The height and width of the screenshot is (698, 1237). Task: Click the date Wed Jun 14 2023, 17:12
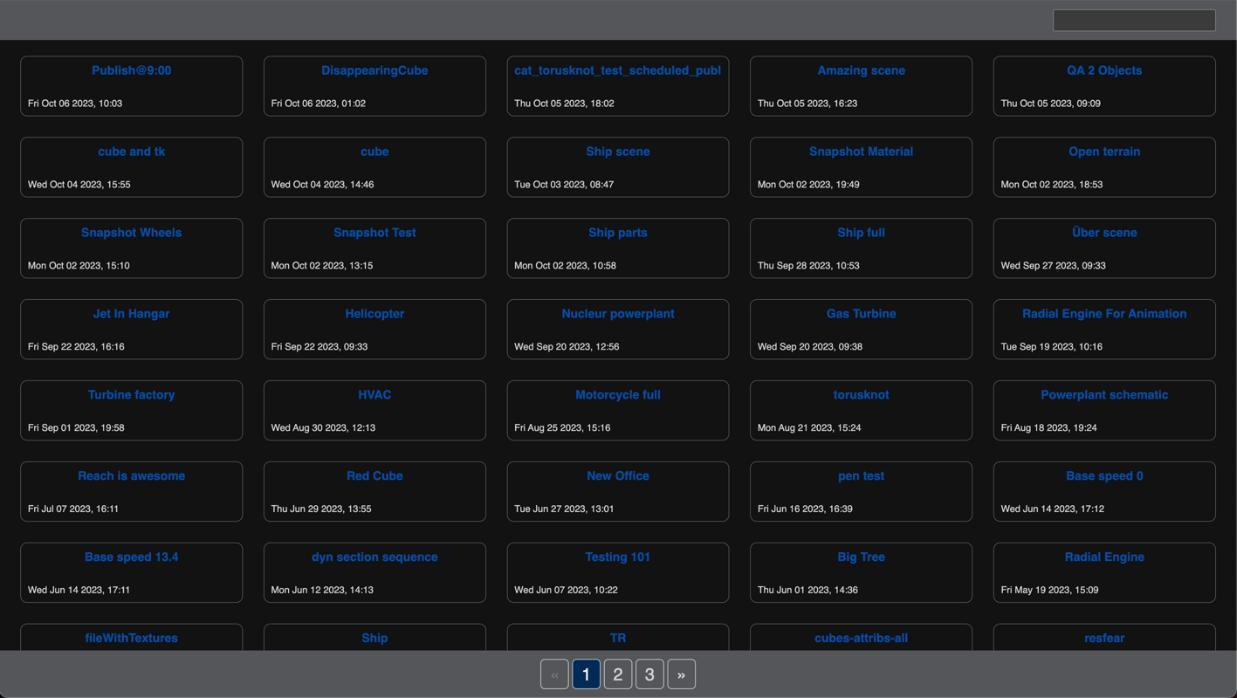[1052, 508]
